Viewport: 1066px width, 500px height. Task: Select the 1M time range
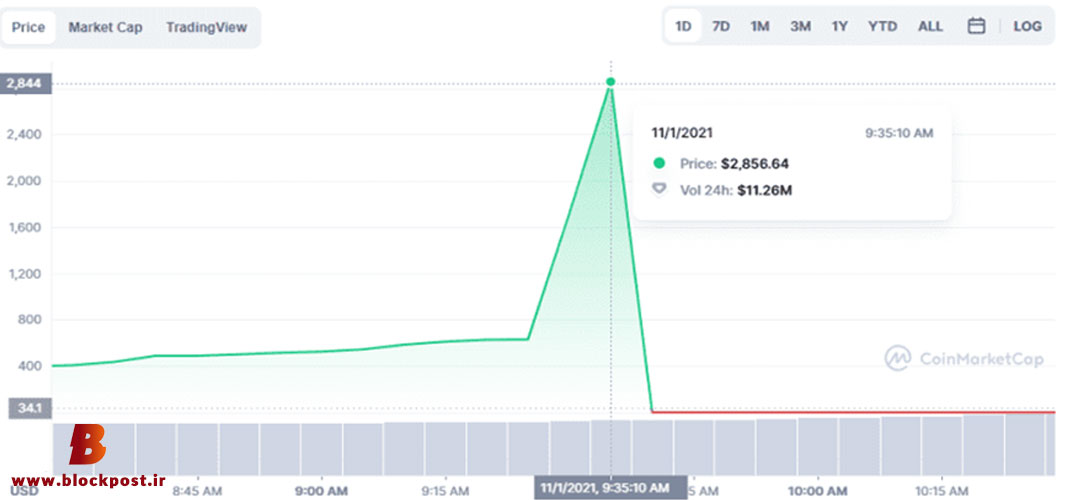coord(759,27)
